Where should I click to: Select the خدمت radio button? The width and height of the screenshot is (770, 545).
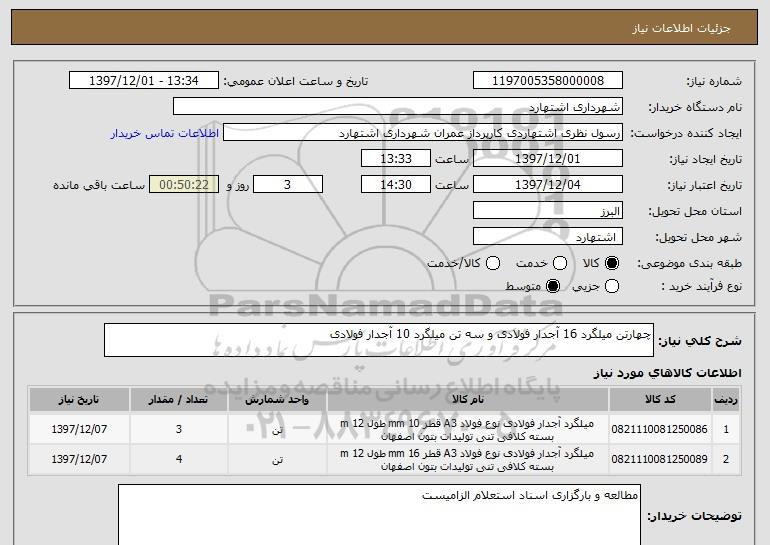tap(560, 264)
